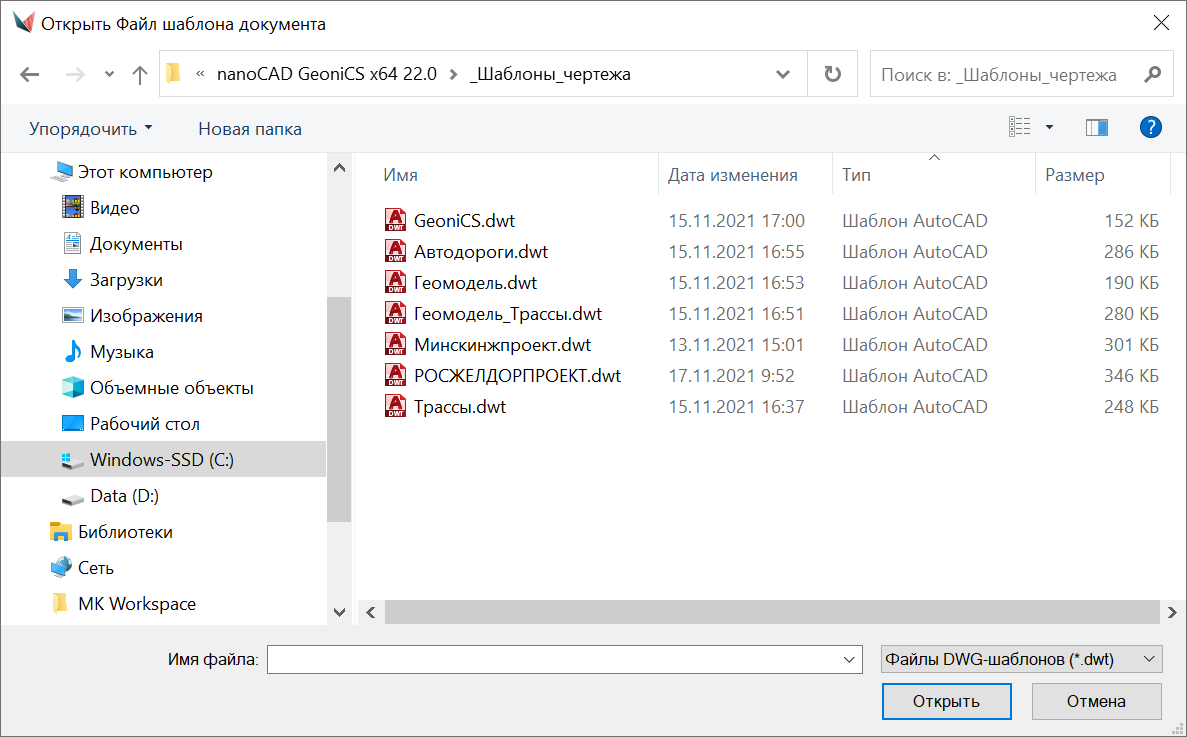Open Data (D:) drive in sidebar

(x=124, y=496)
